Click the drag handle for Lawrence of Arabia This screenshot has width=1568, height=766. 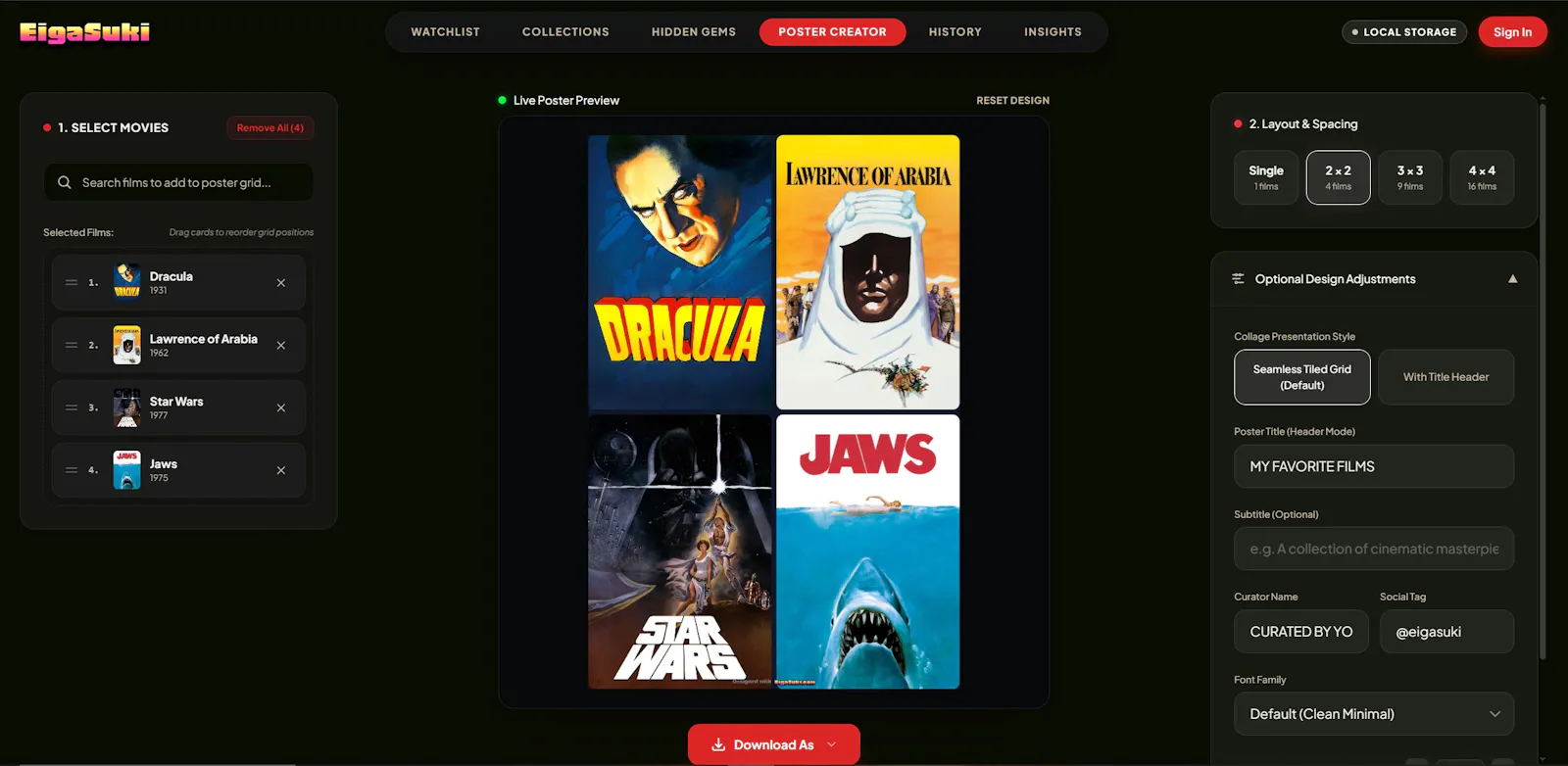click(x=72, y=346)
